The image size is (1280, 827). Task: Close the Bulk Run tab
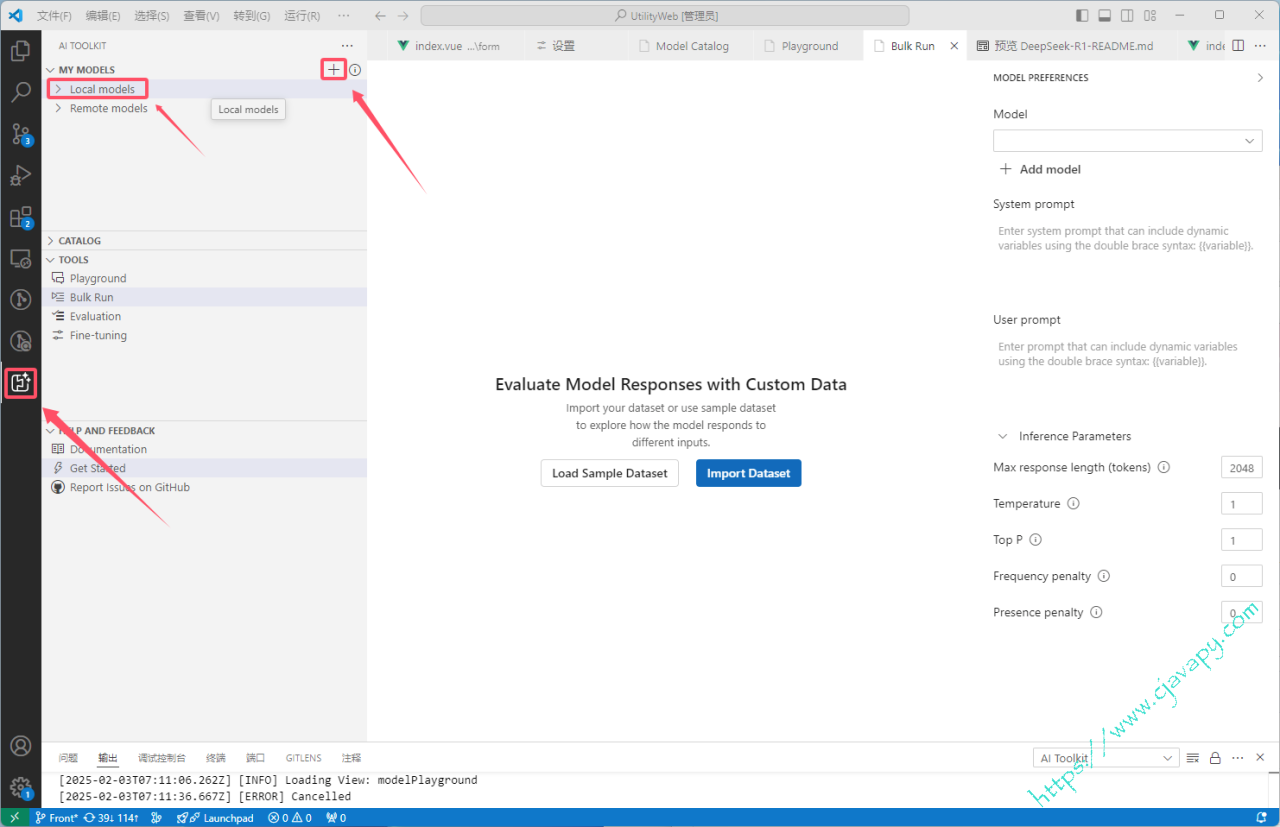[x=954, y=46]
